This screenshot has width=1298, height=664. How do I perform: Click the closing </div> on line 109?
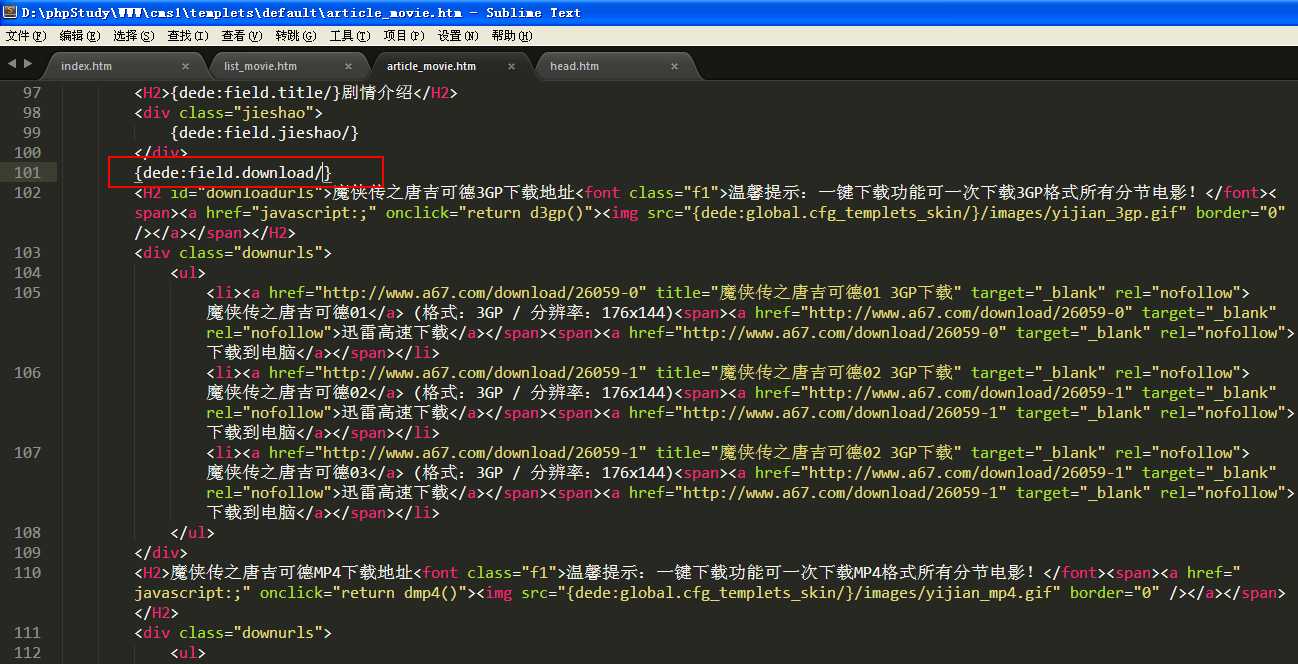tap(161, 553)
